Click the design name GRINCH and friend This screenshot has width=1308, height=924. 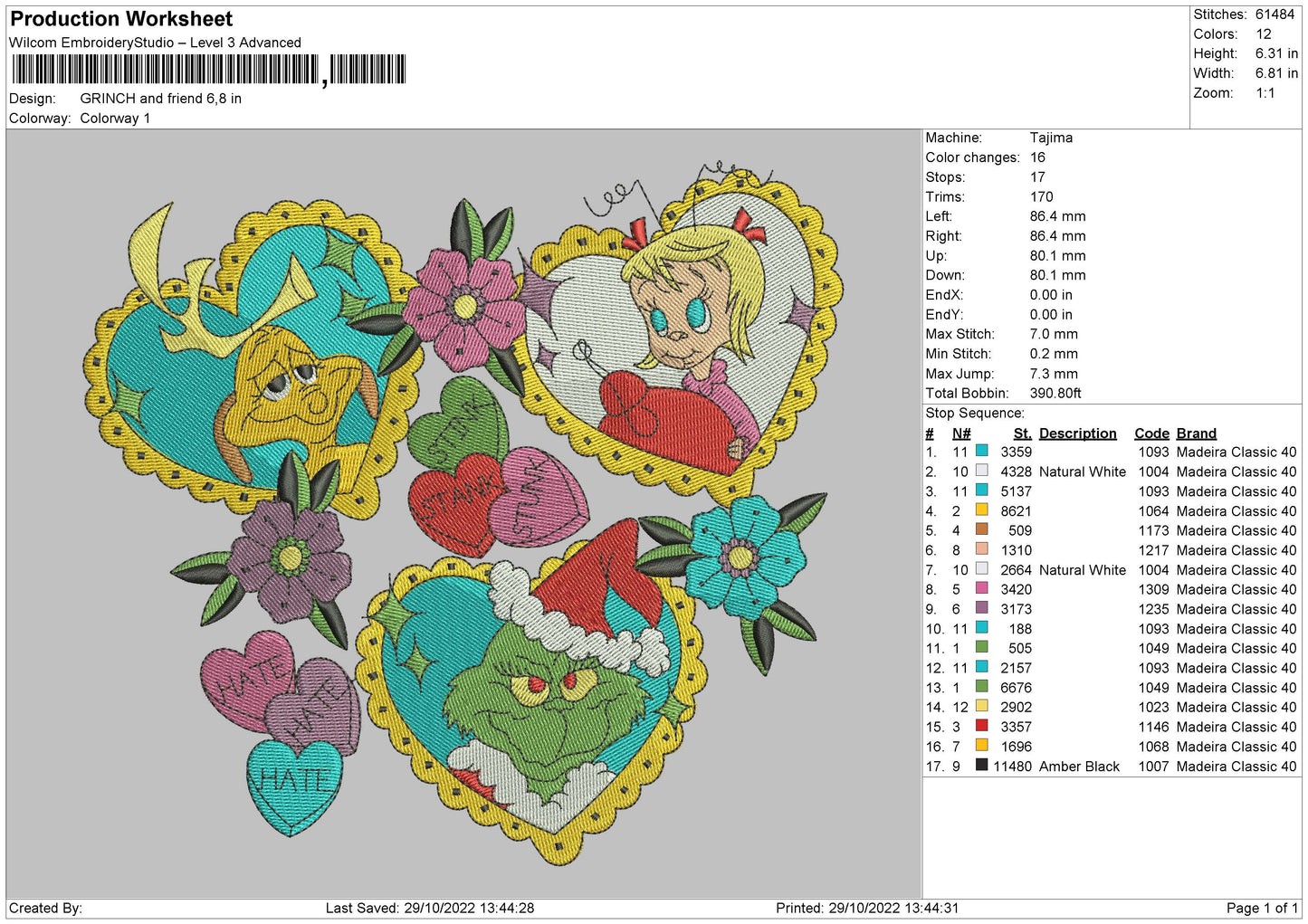(x=160, y=99)
